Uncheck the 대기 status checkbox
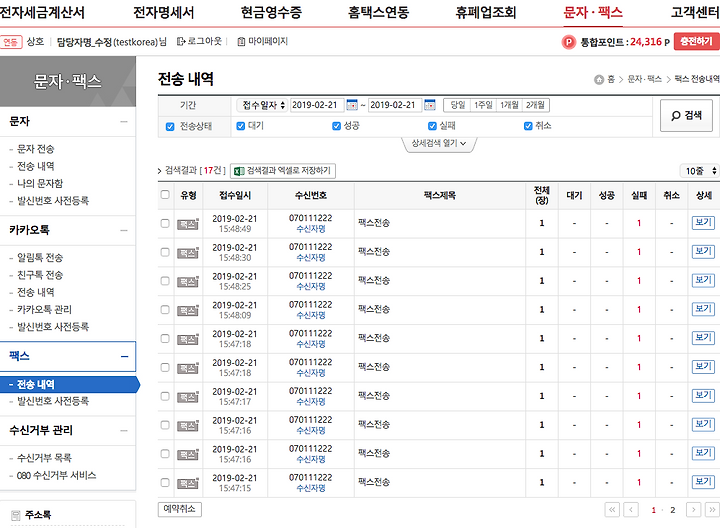720x528 pixels. pyautogui.click(x=241, y=126)
